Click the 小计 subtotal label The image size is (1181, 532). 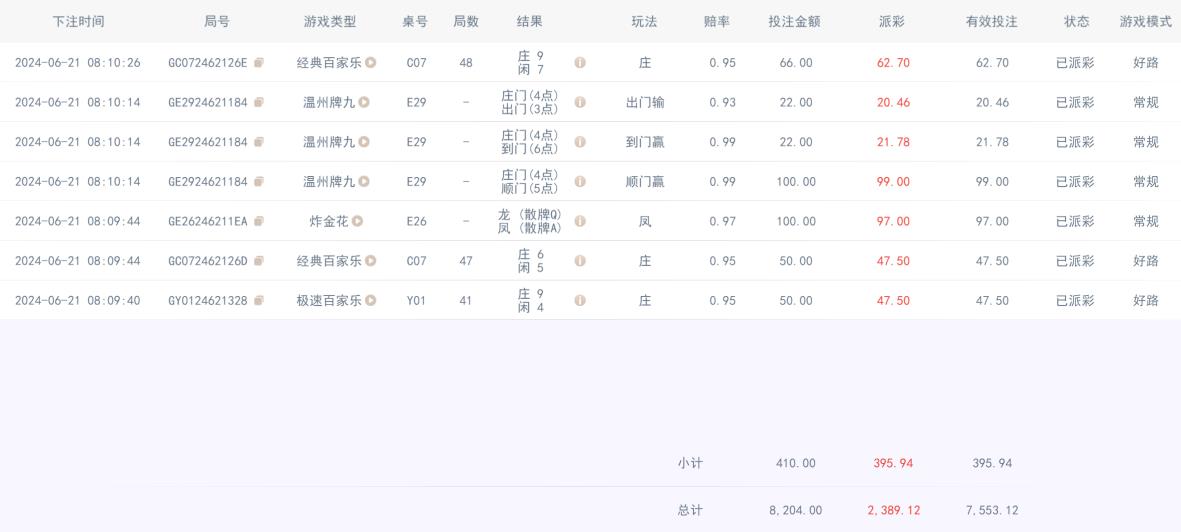(690, 463)
